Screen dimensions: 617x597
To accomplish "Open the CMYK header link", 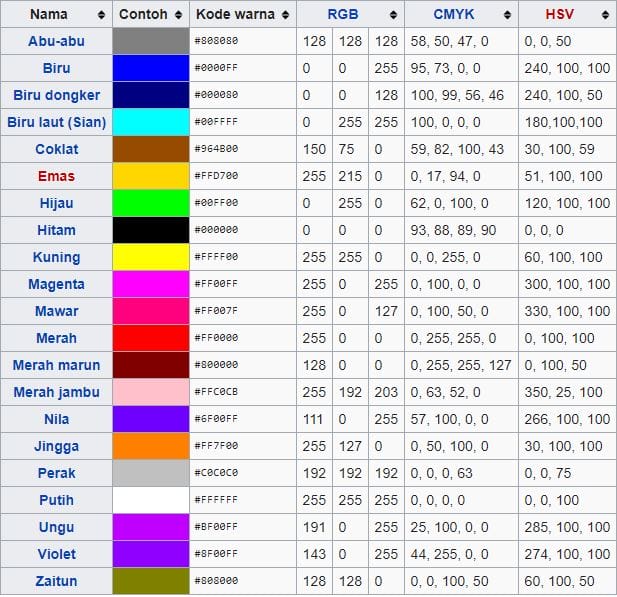I will point(454,15).
